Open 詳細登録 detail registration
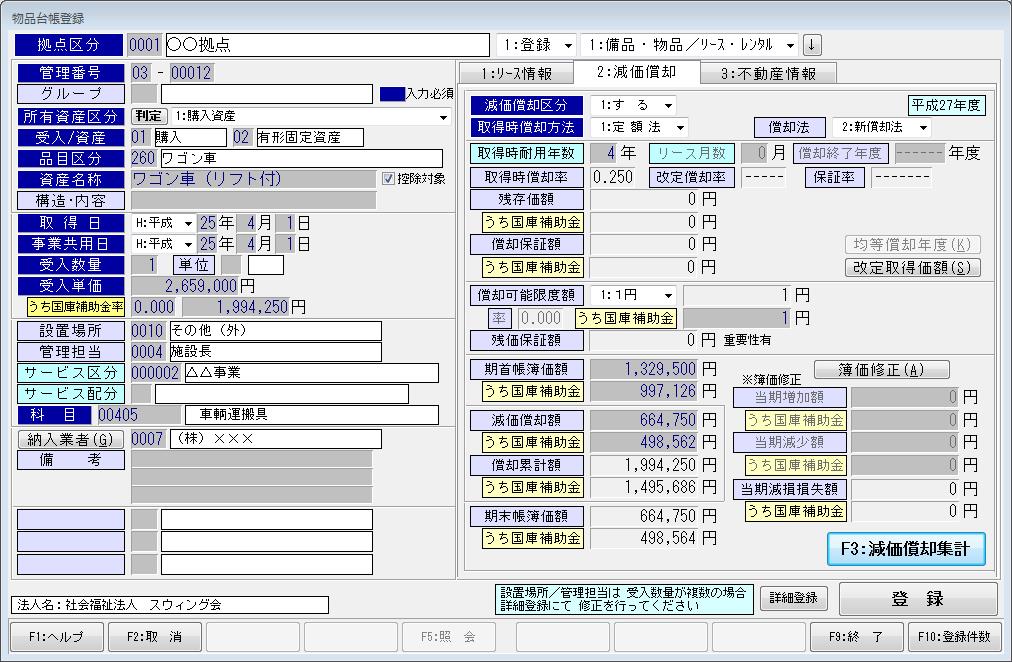This screenshot has height=662, width=1012. click(794, 598)
